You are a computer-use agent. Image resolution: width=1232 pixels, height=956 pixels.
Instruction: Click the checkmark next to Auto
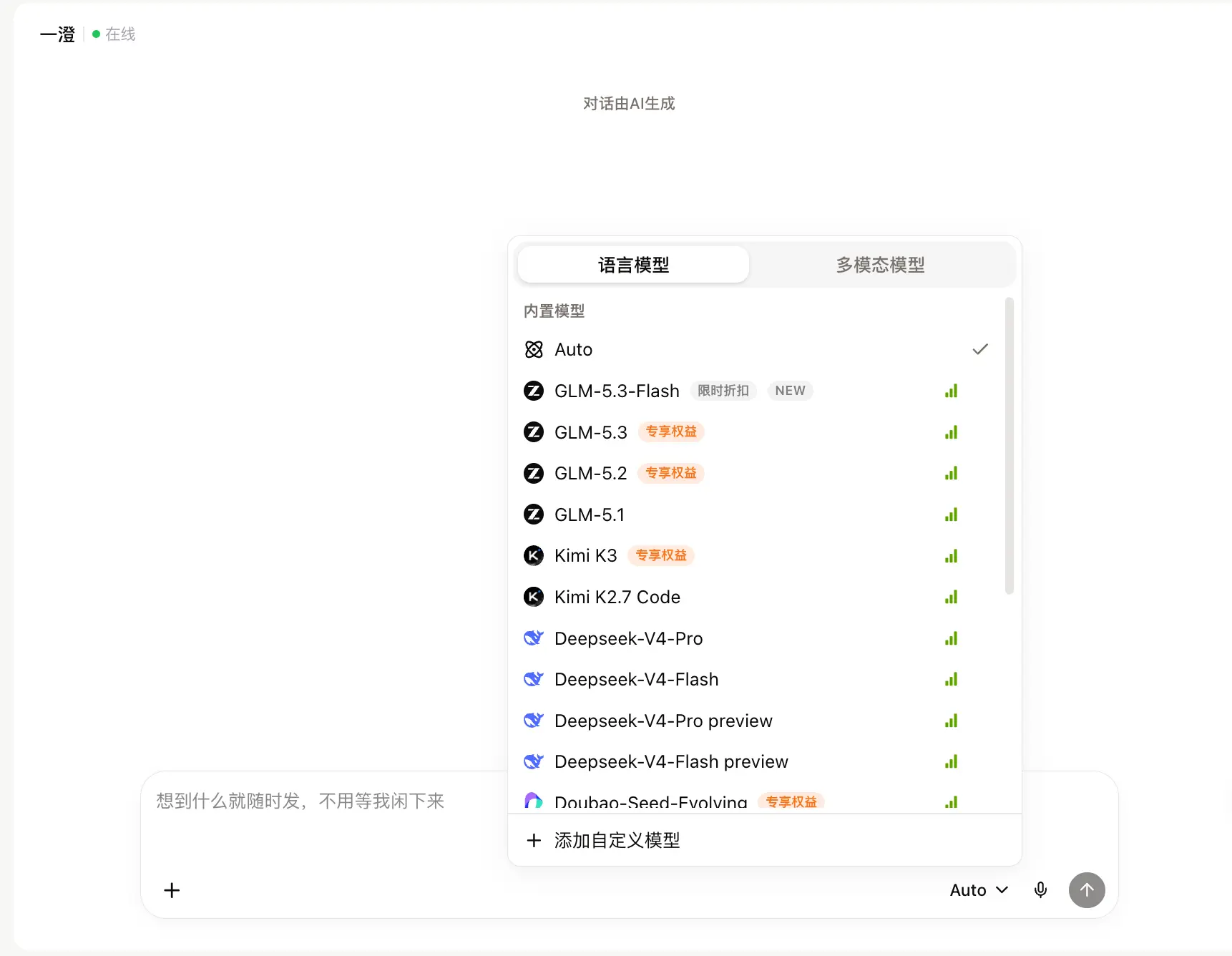tap(980, 349)
